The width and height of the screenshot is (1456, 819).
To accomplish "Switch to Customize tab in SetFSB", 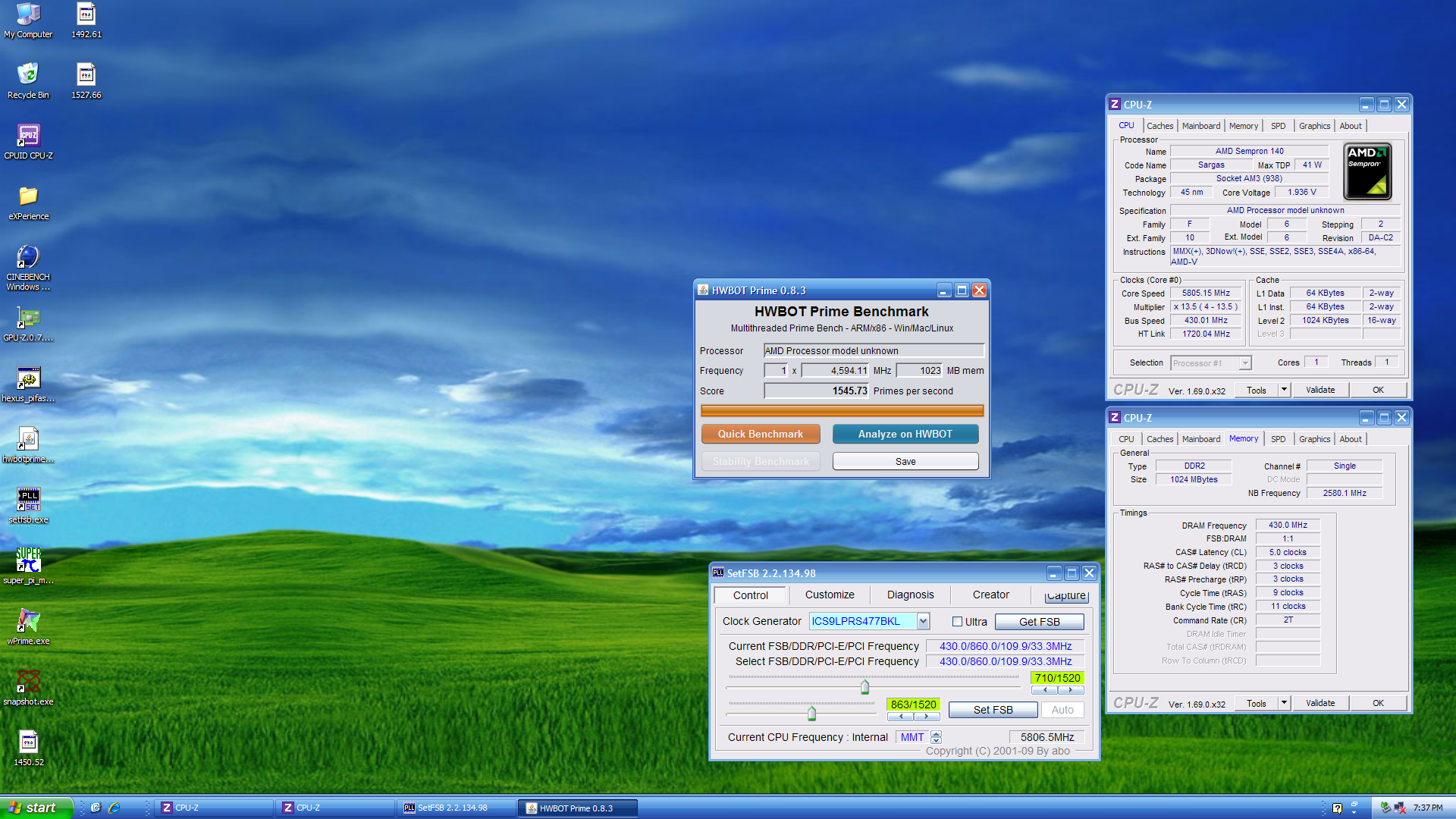I will click(x=830, y=595).
